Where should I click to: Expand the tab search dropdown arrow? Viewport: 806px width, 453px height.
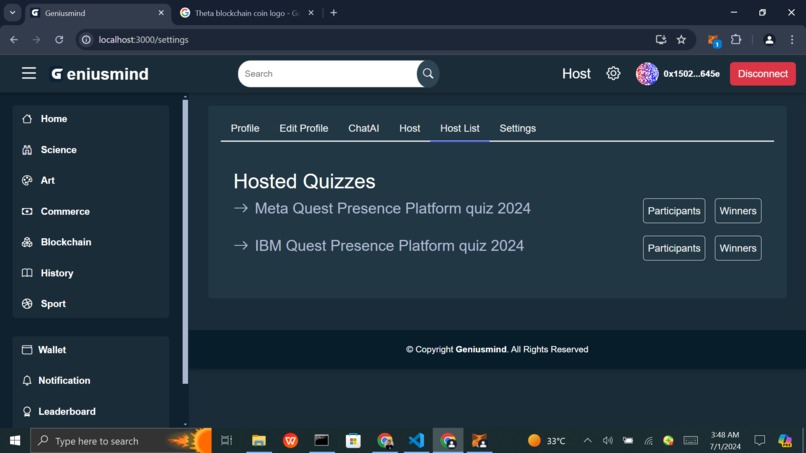point(12,13)
